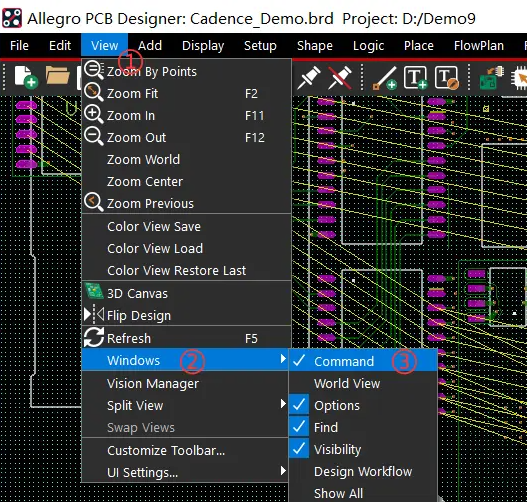Click the Add Text toolbar icon

[415, 78]
